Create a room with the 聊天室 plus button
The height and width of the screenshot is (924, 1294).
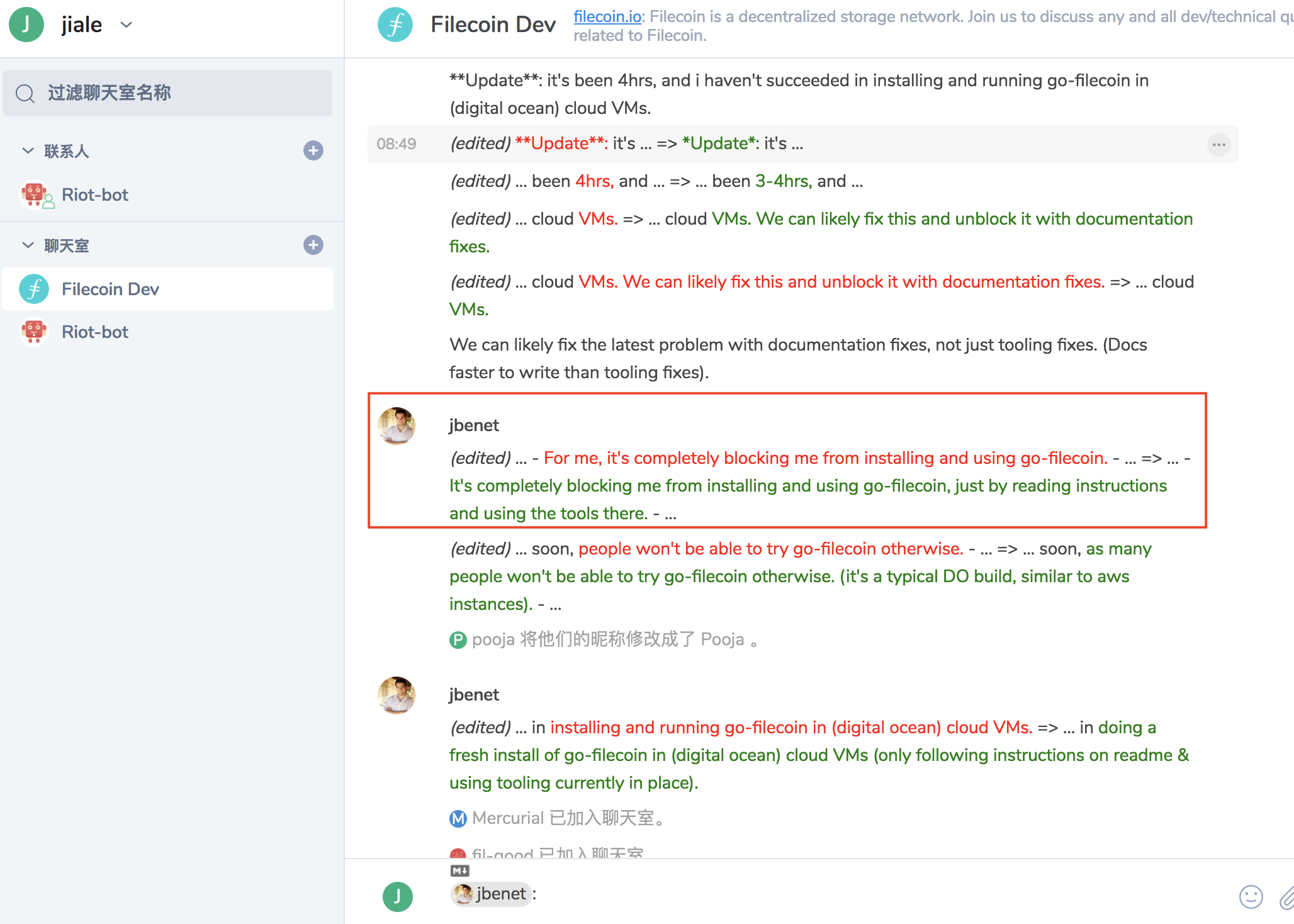pyautogui.click(x=313, y=245)
